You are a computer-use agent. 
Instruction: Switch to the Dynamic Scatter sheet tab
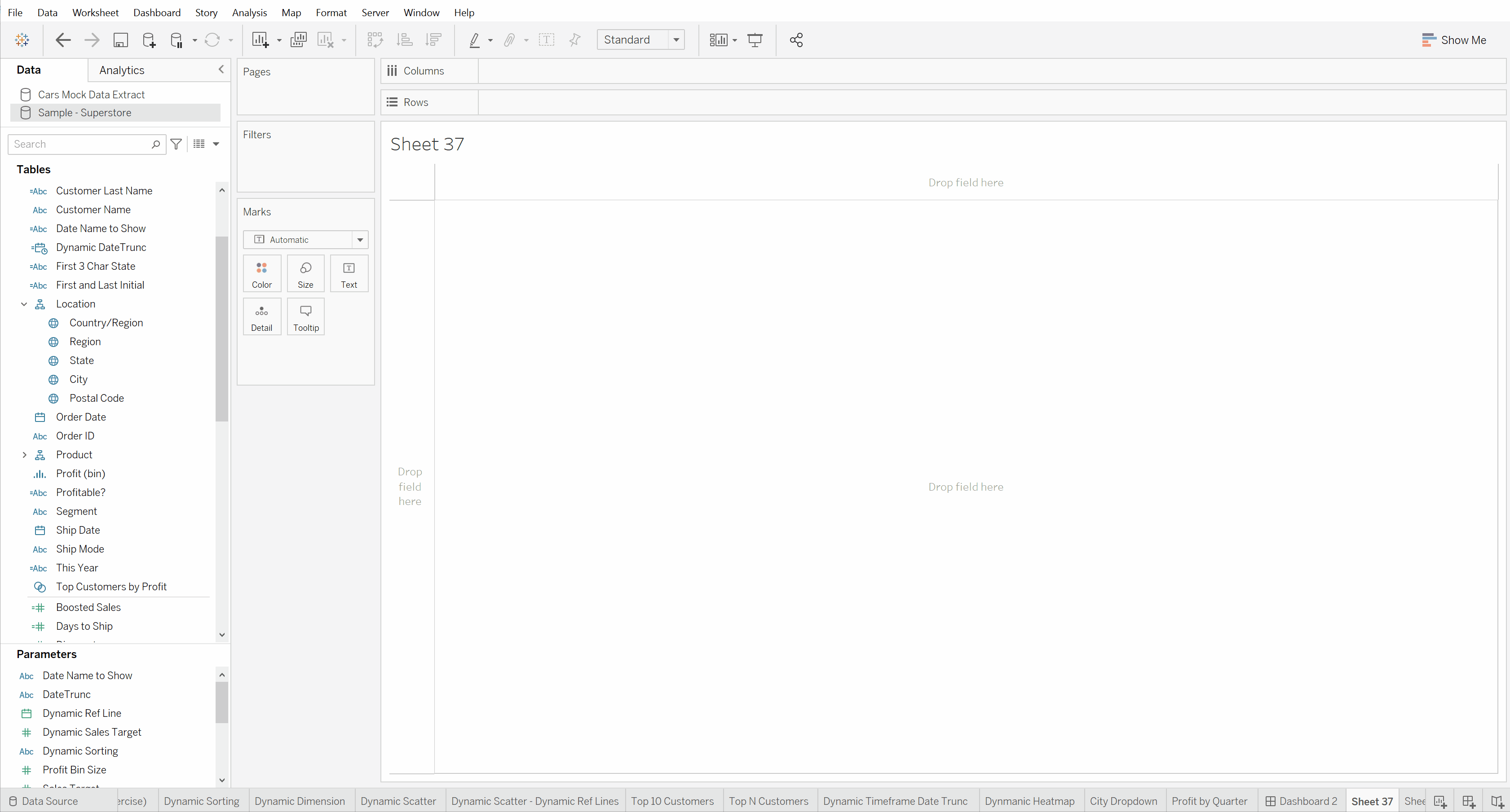coord(398,801)
